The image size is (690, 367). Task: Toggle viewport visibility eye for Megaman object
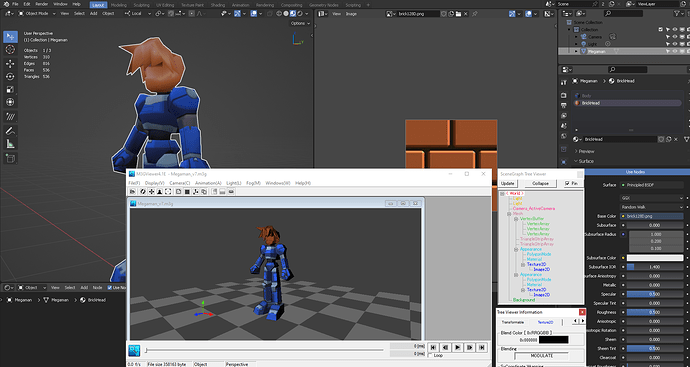click(x=675, y=51)
